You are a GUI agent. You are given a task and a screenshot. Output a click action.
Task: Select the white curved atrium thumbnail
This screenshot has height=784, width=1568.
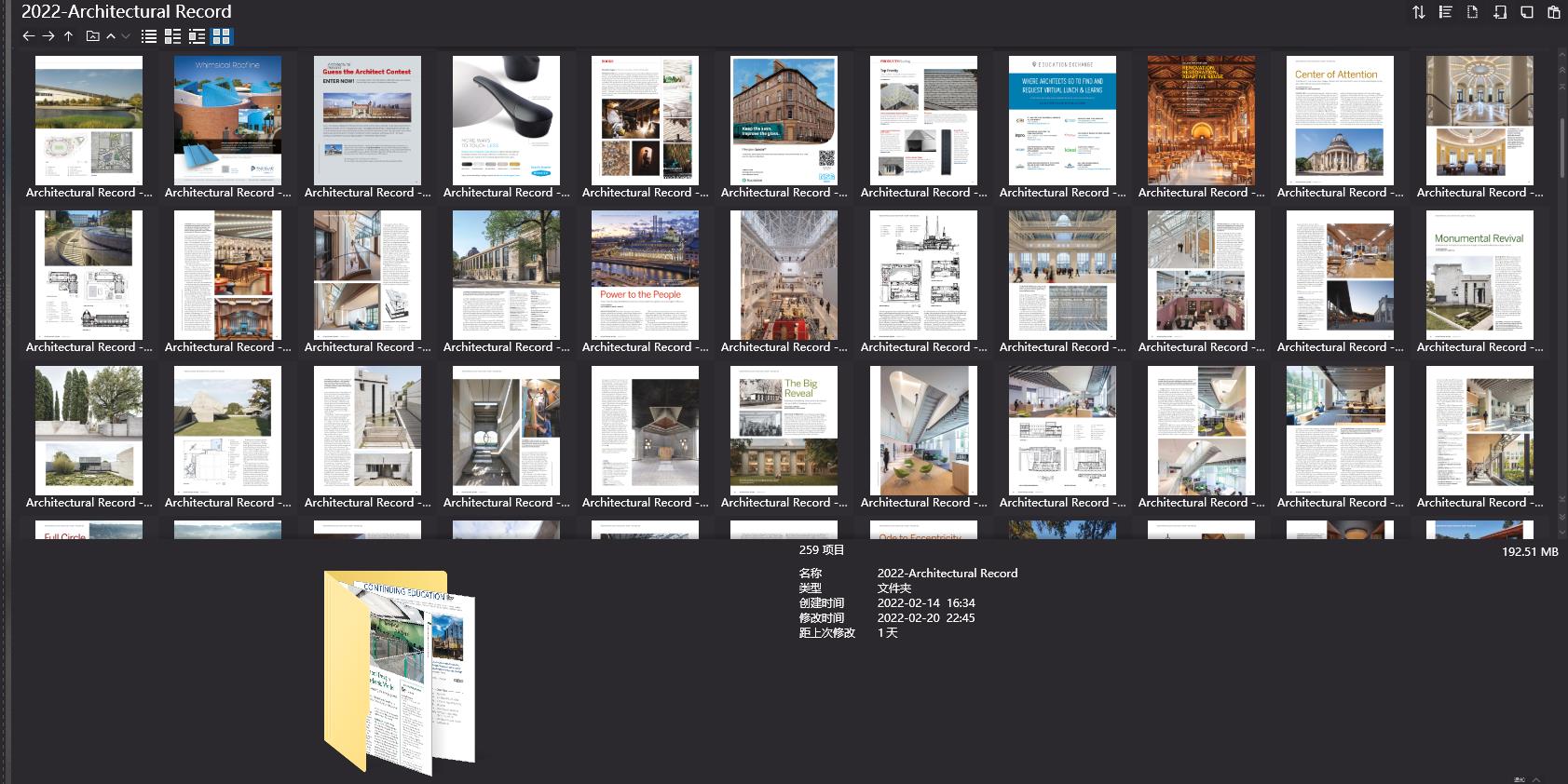pos(923,430)
